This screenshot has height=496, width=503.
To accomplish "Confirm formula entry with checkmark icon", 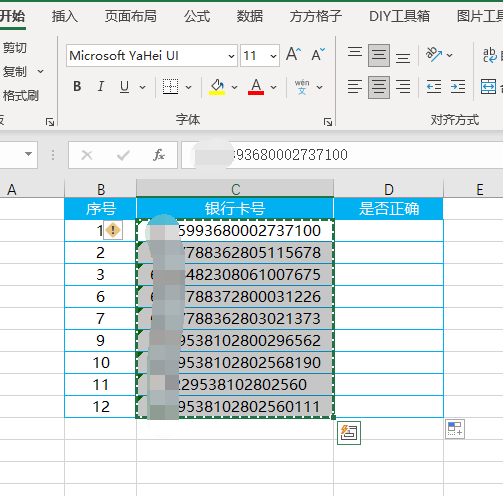I will (123, 155).
